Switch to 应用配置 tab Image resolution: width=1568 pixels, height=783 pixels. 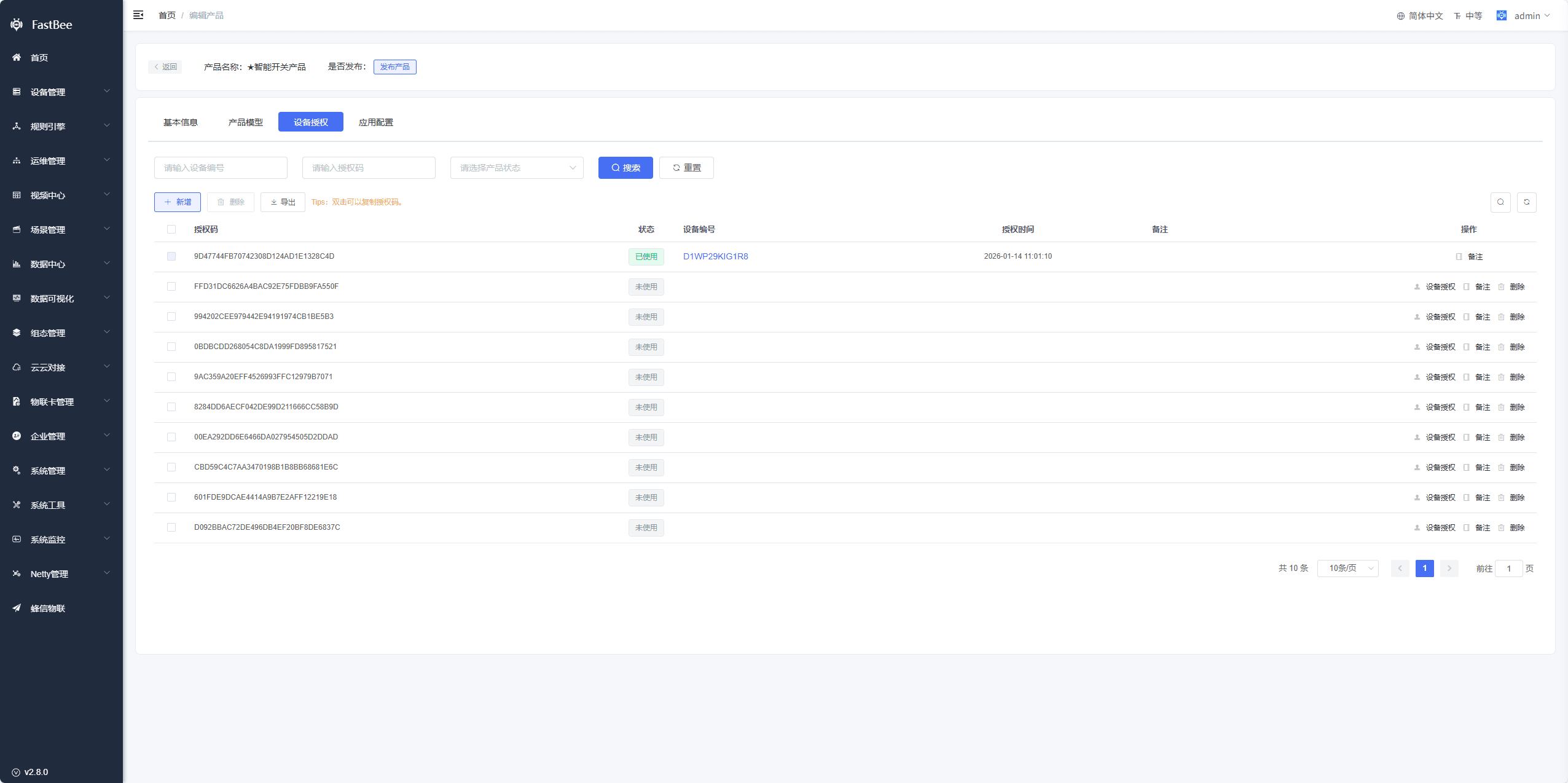click(x=376, y=122)
